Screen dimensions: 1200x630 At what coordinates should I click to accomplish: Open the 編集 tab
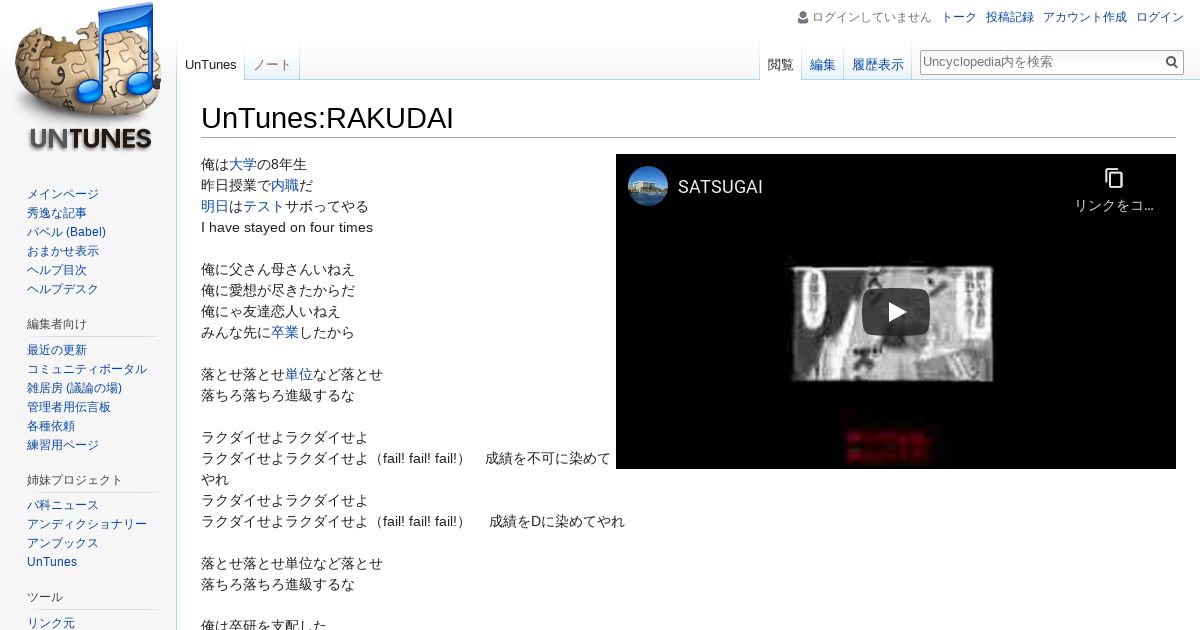823,65
